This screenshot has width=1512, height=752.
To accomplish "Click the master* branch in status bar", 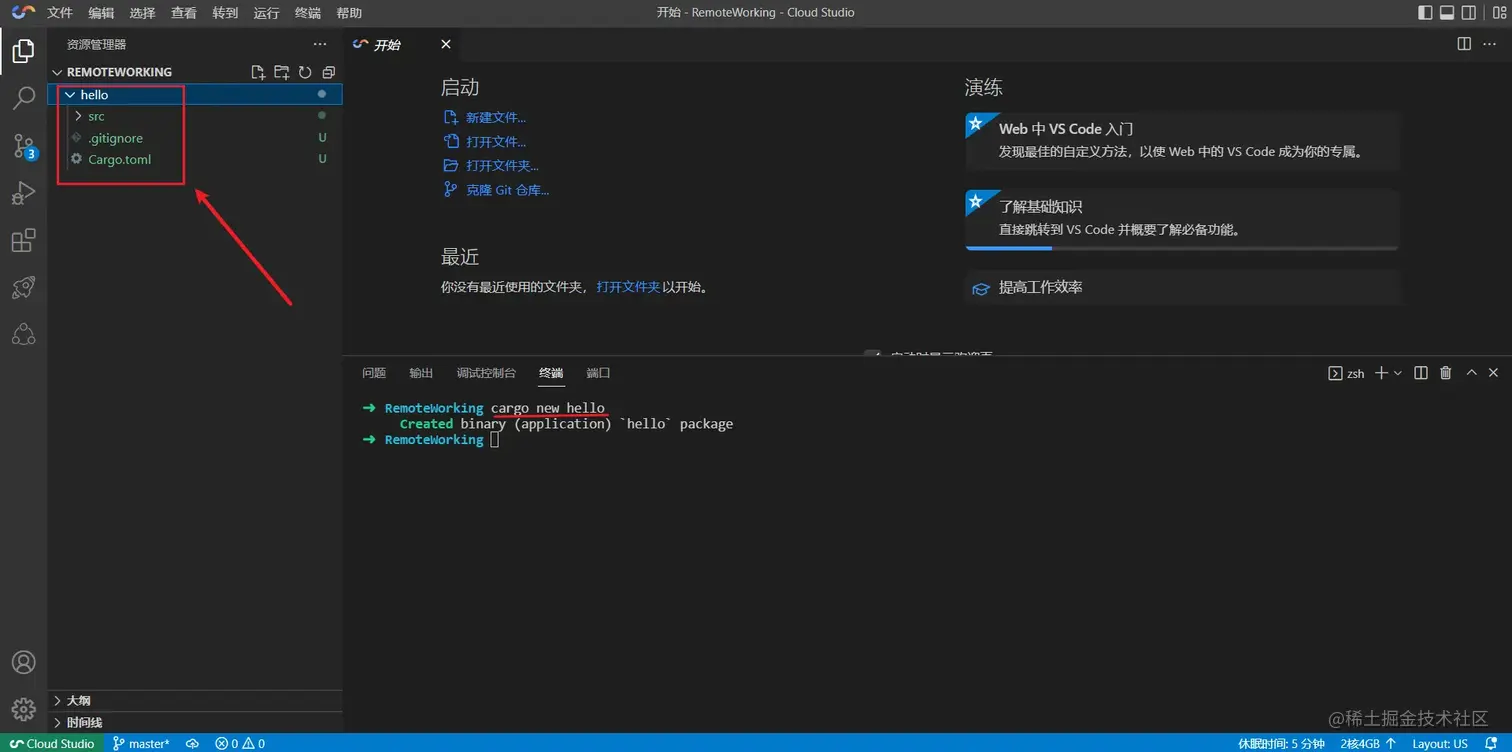I will 141,743.
